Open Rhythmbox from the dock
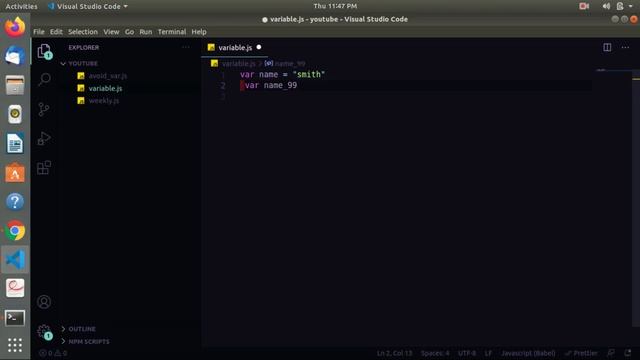The height and width of the screenshot is (360, 640). (15, 114)
